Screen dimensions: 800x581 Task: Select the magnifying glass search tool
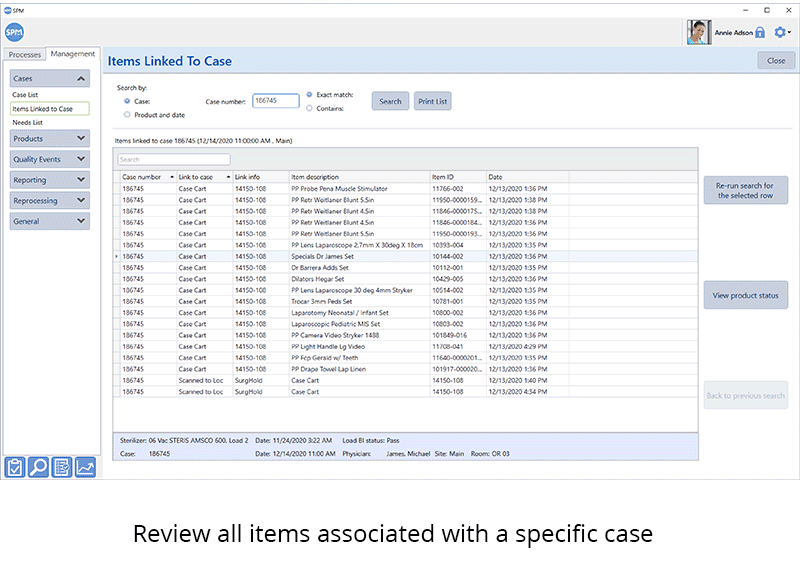[38, 467]
